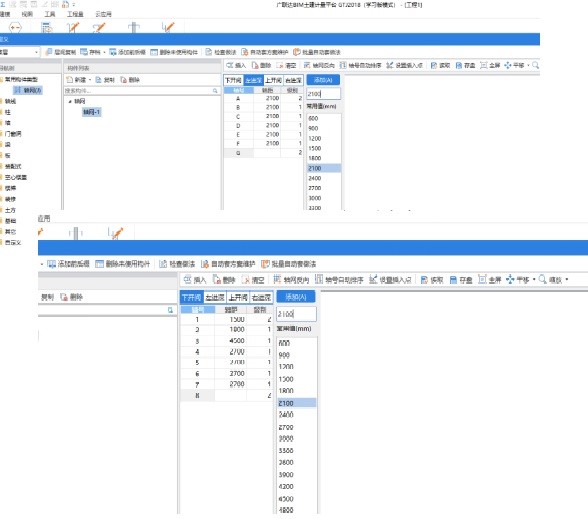This screenshot has width=588, height=519.
Task: Click 轴网反向 in the upper axis-grid toolbar
Action: 319,65
